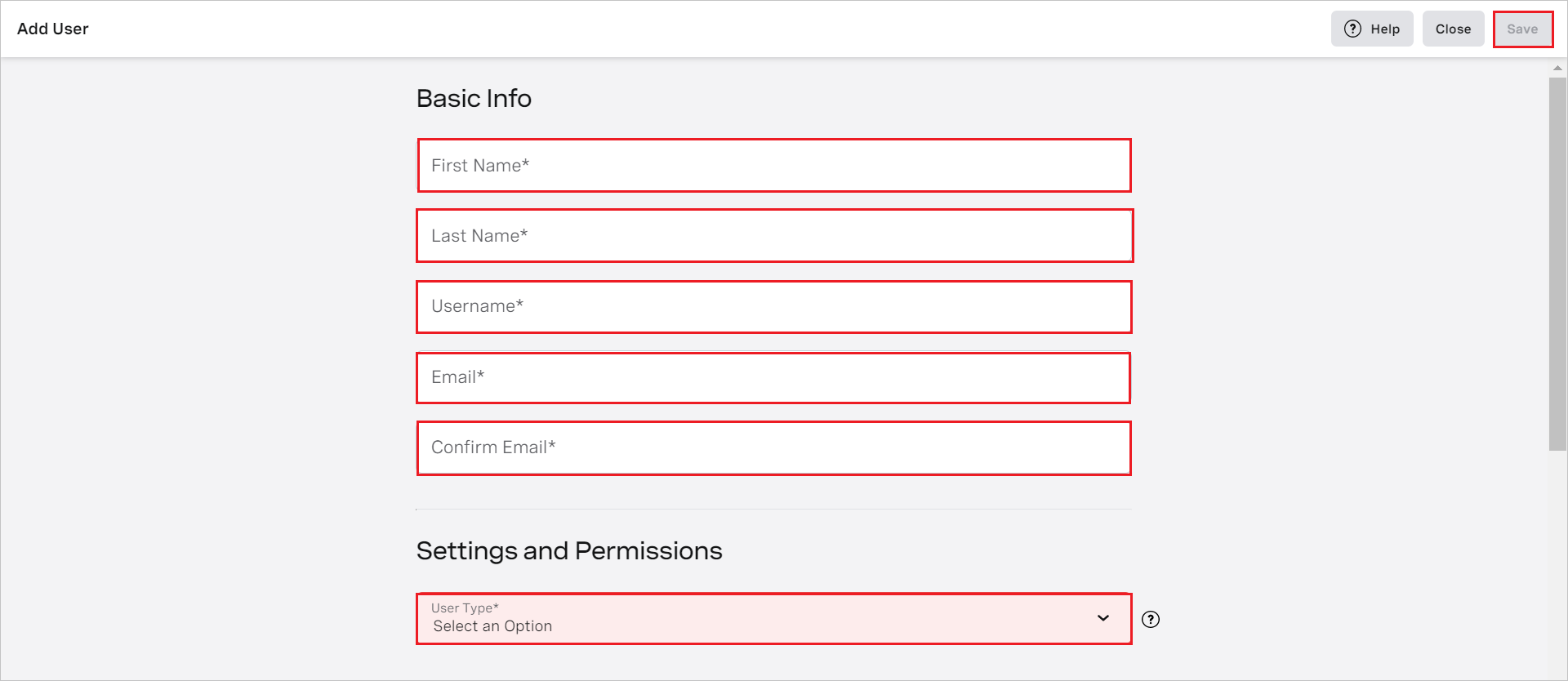Image resolution: width=1568 pixels, height=681 pixels.
Task: Click the Help button
Action: 1372,29
